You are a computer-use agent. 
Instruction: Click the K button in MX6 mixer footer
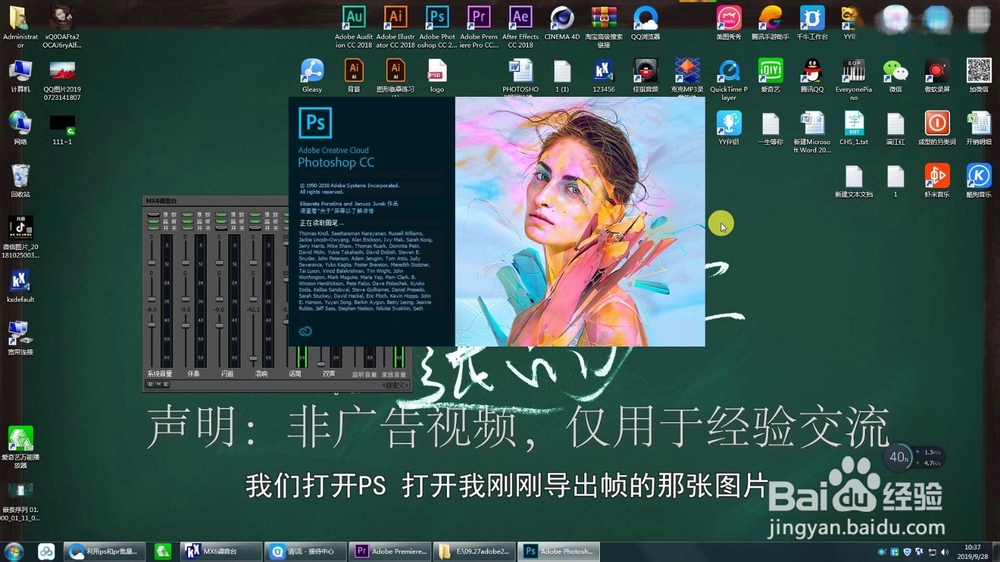click(x=166, y=385)
